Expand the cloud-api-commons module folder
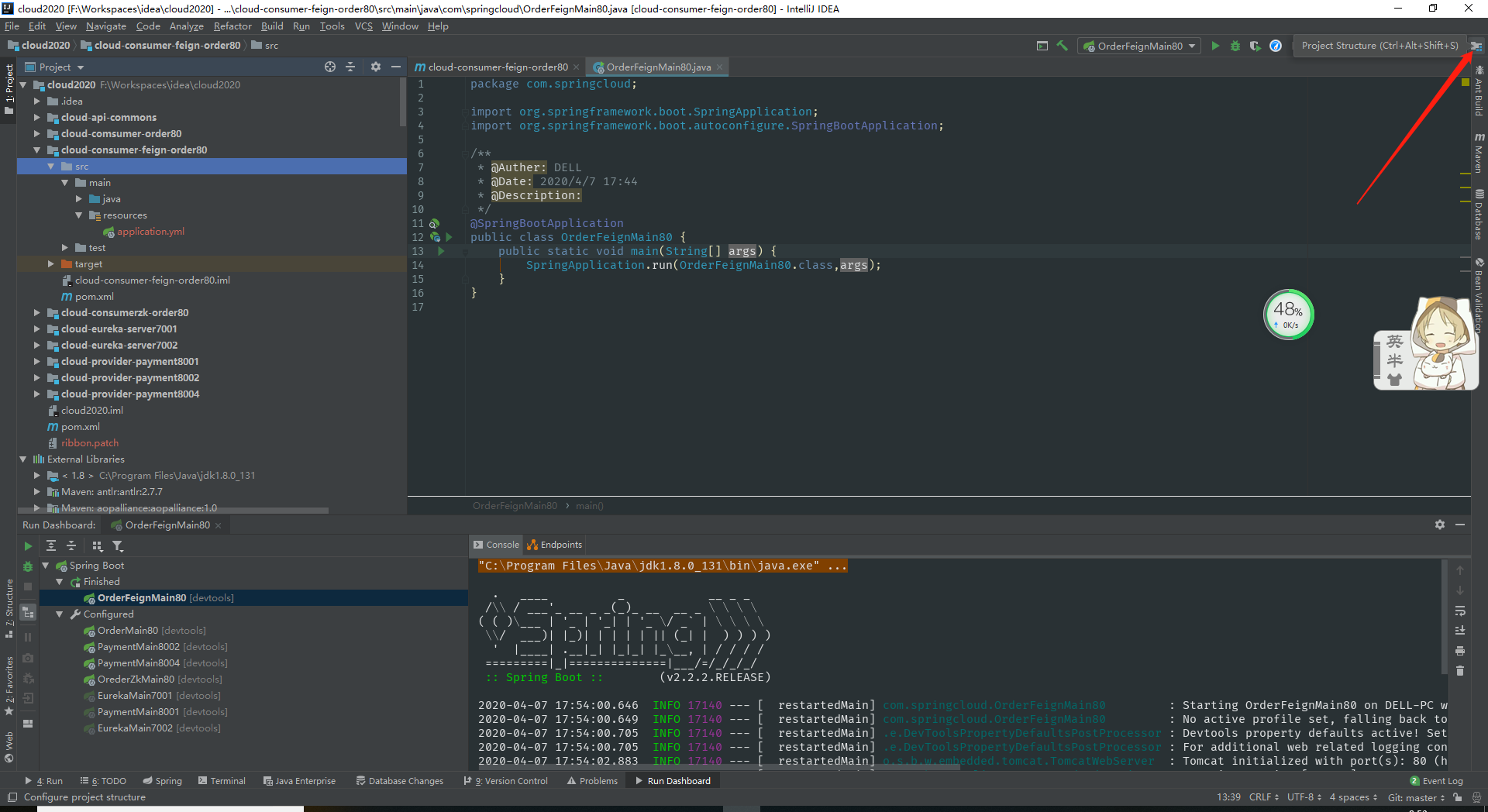 36,118
